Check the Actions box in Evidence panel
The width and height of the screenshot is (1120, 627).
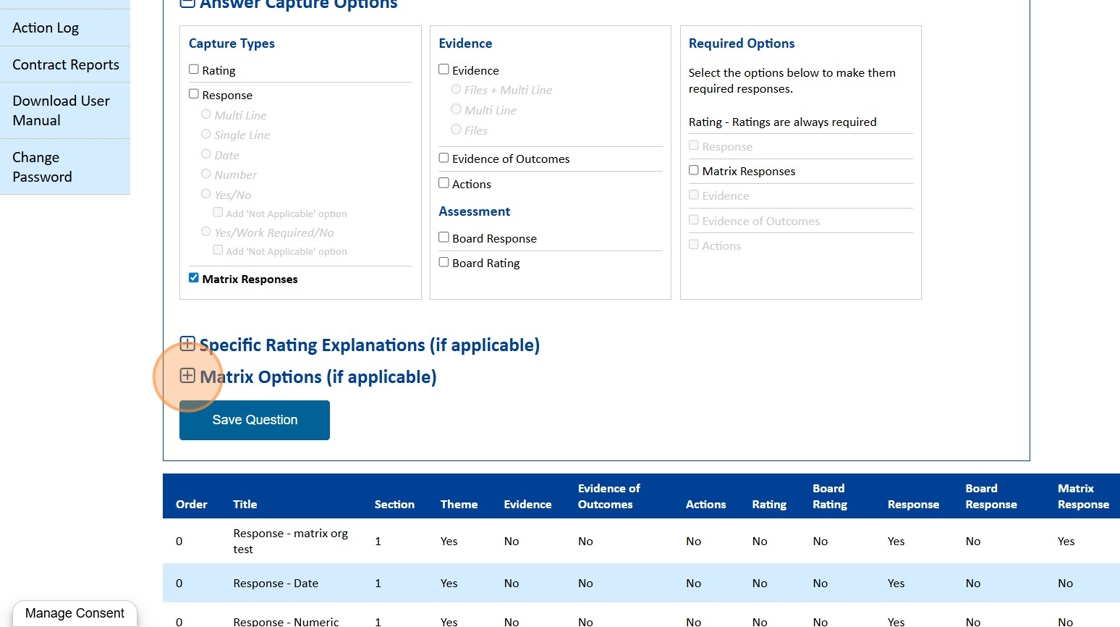coord(444,183)
